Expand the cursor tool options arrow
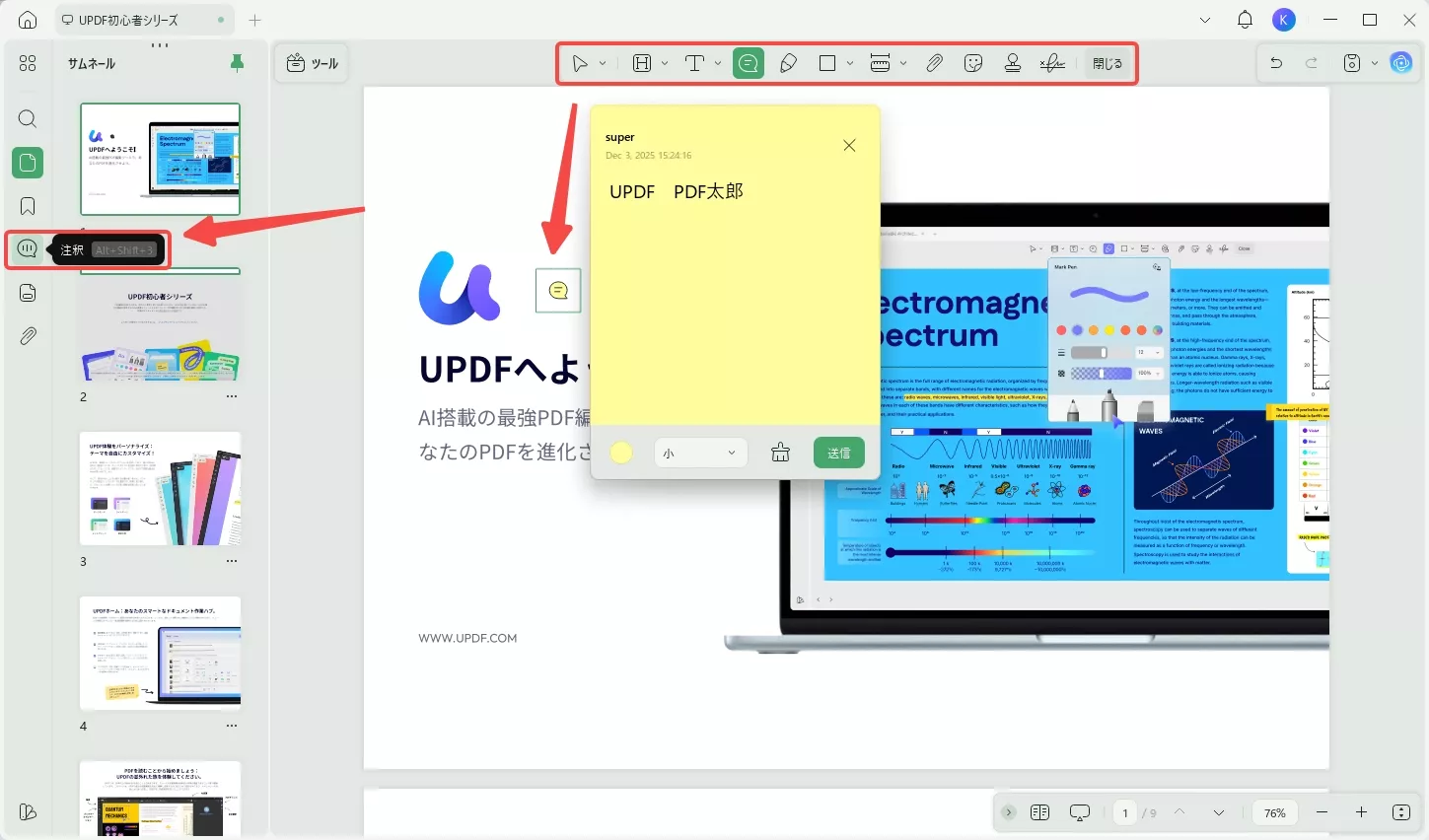This screenshot has width=1429, height=840. pyautogui.click(x=603, y=63)
